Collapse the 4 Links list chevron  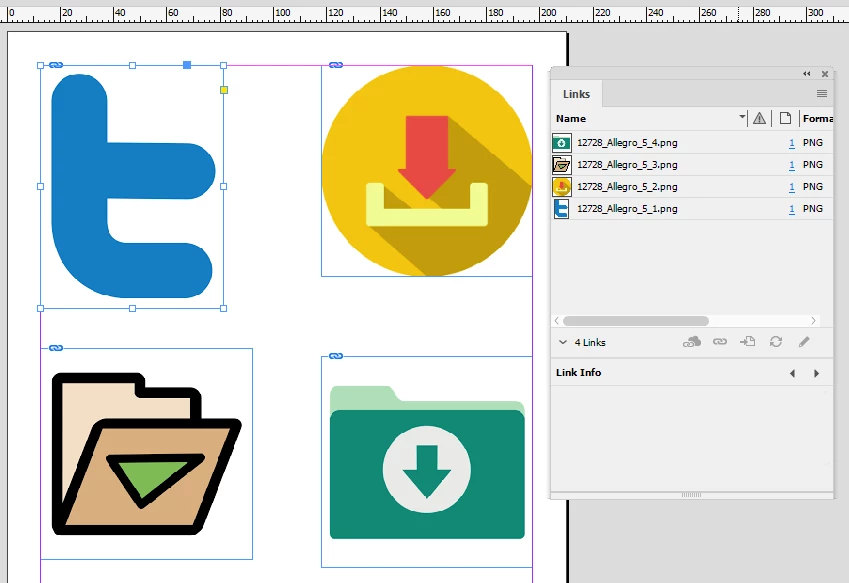click(x=563, y=342)
